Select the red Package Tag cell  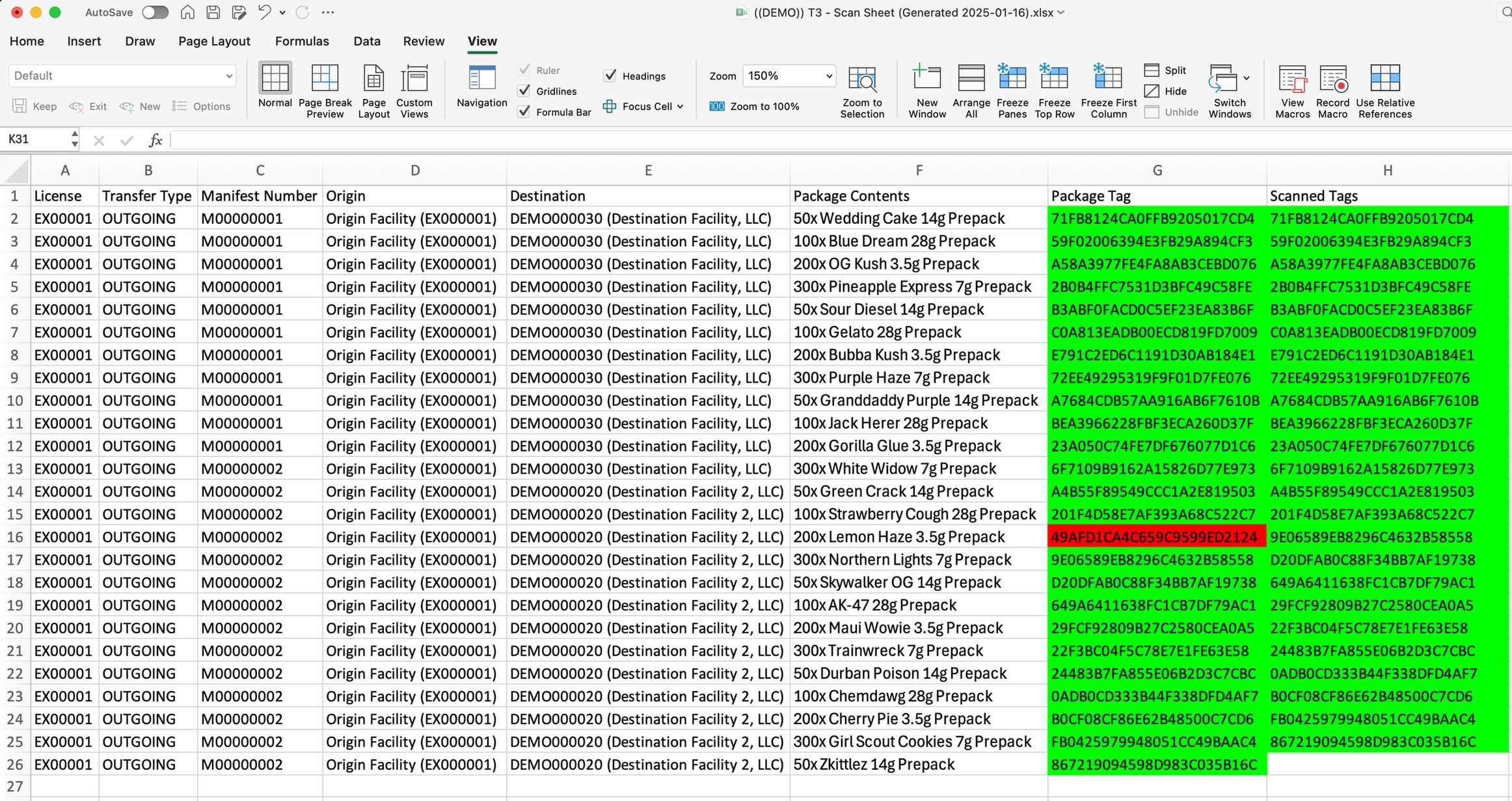pos(1156,537)
